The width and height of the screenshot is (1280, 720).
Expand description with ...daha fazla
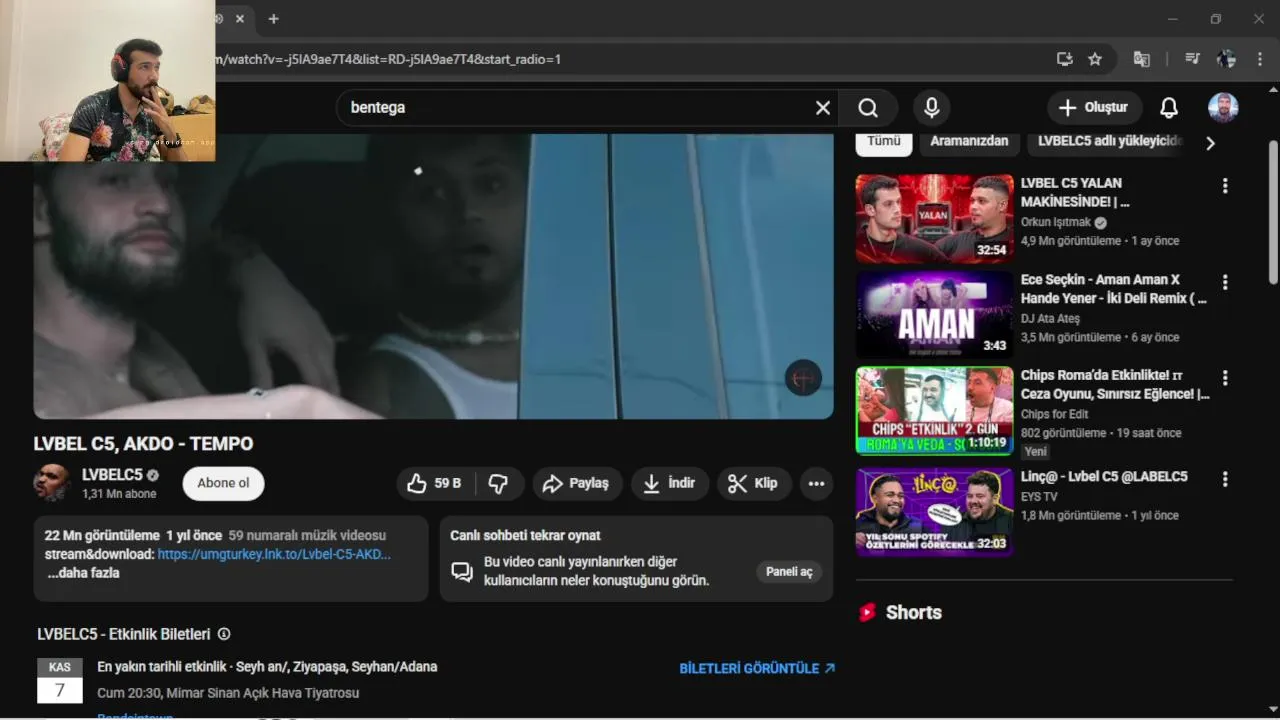83,573
